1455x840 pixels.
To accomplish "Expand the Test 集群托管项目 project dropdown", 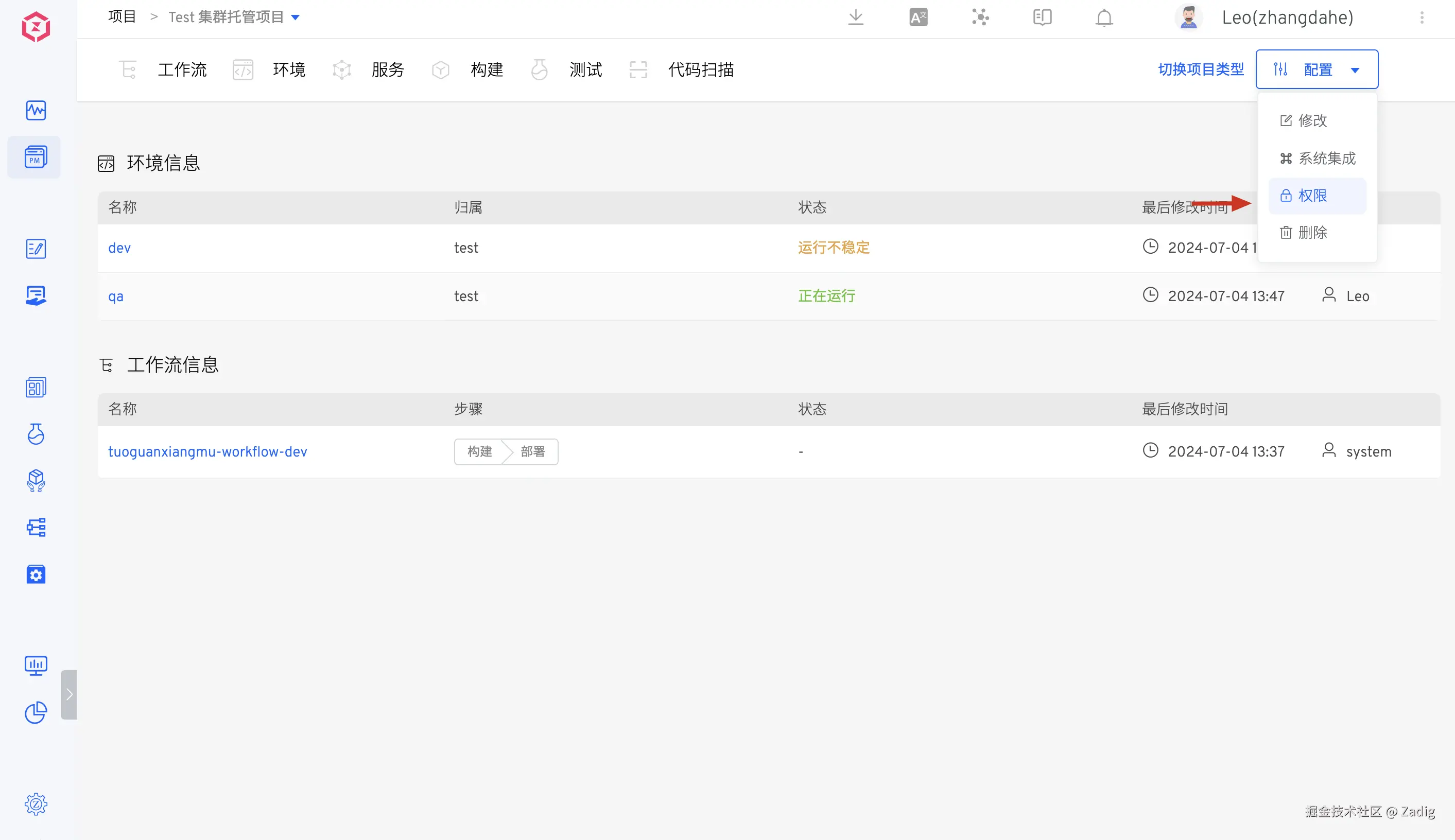I will (296, 17).
